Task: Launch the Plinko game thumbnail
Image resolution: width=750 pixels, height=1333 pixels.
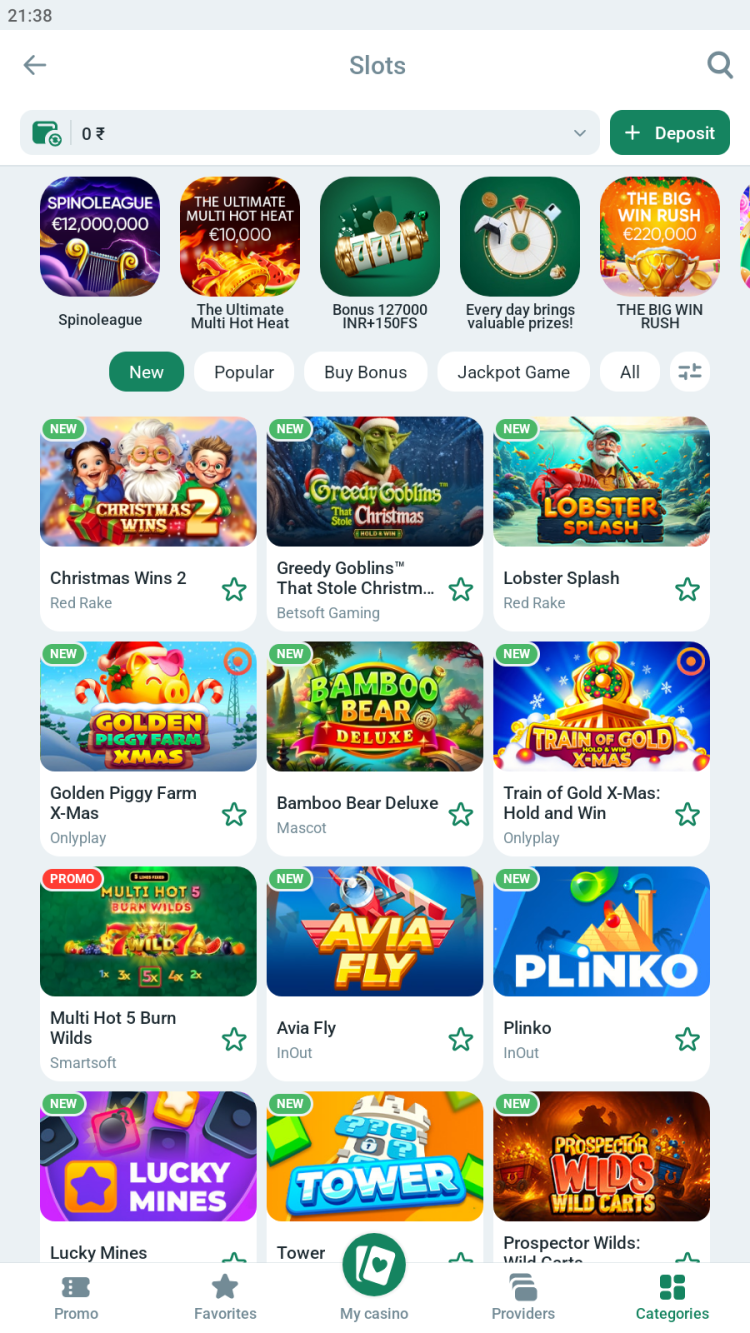Action: coord(602,931)
